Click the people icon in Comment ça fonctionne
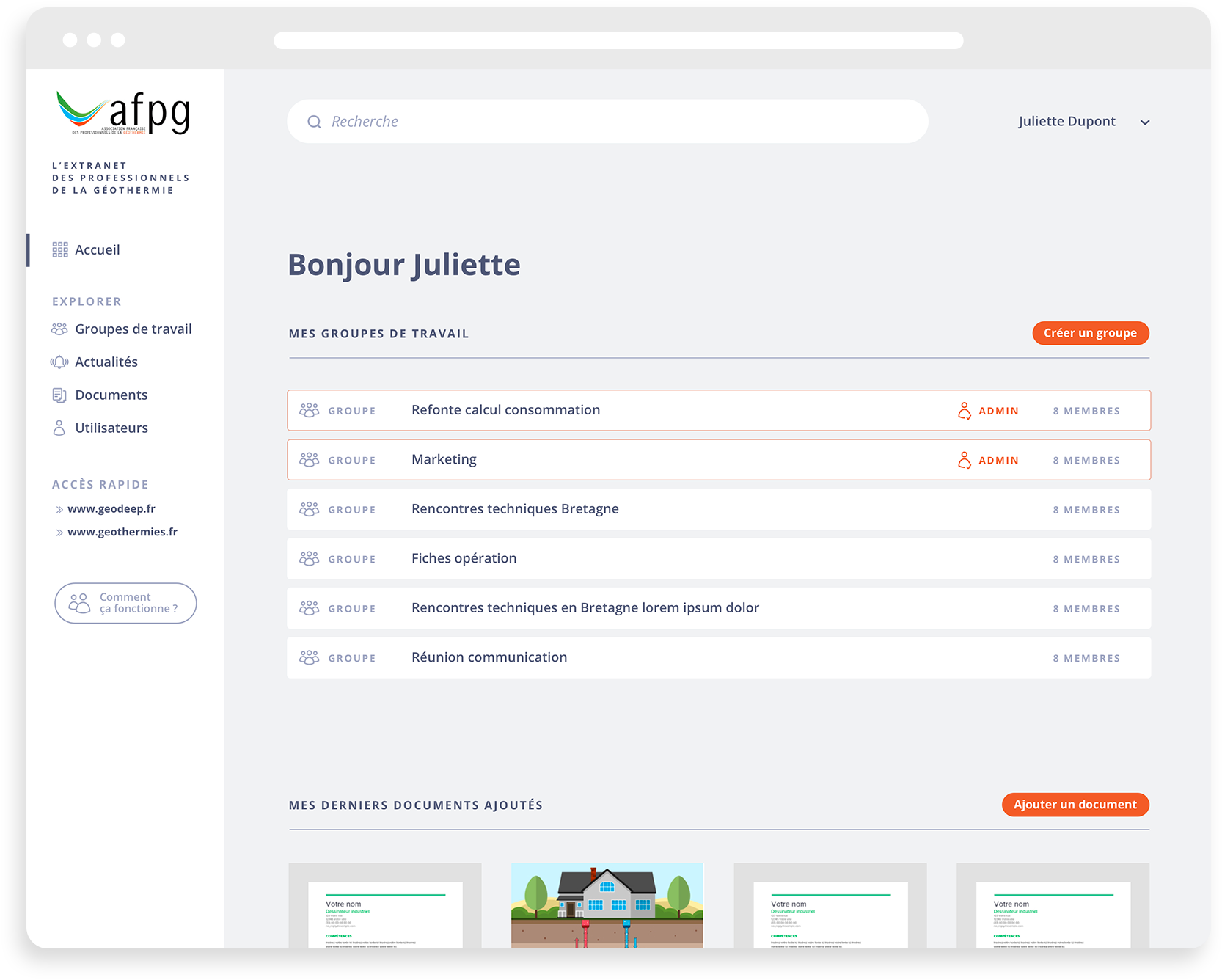The width and height of the screenshot is (1222, 980). (x=79, y=603)
